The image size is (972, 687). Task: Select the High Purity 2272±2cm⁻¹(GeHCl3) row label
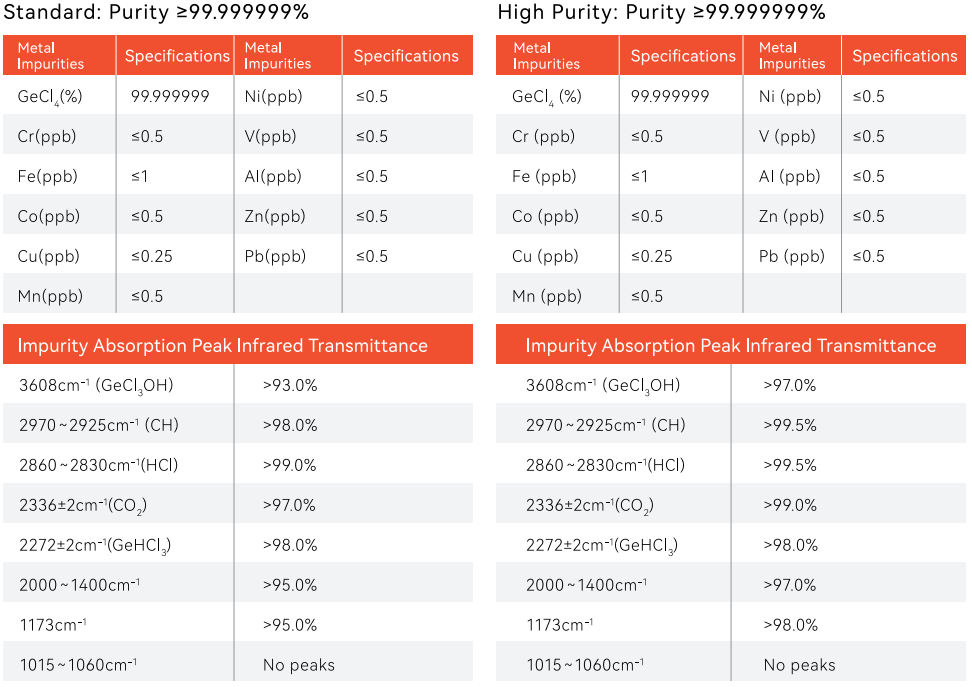pos(602,545)
